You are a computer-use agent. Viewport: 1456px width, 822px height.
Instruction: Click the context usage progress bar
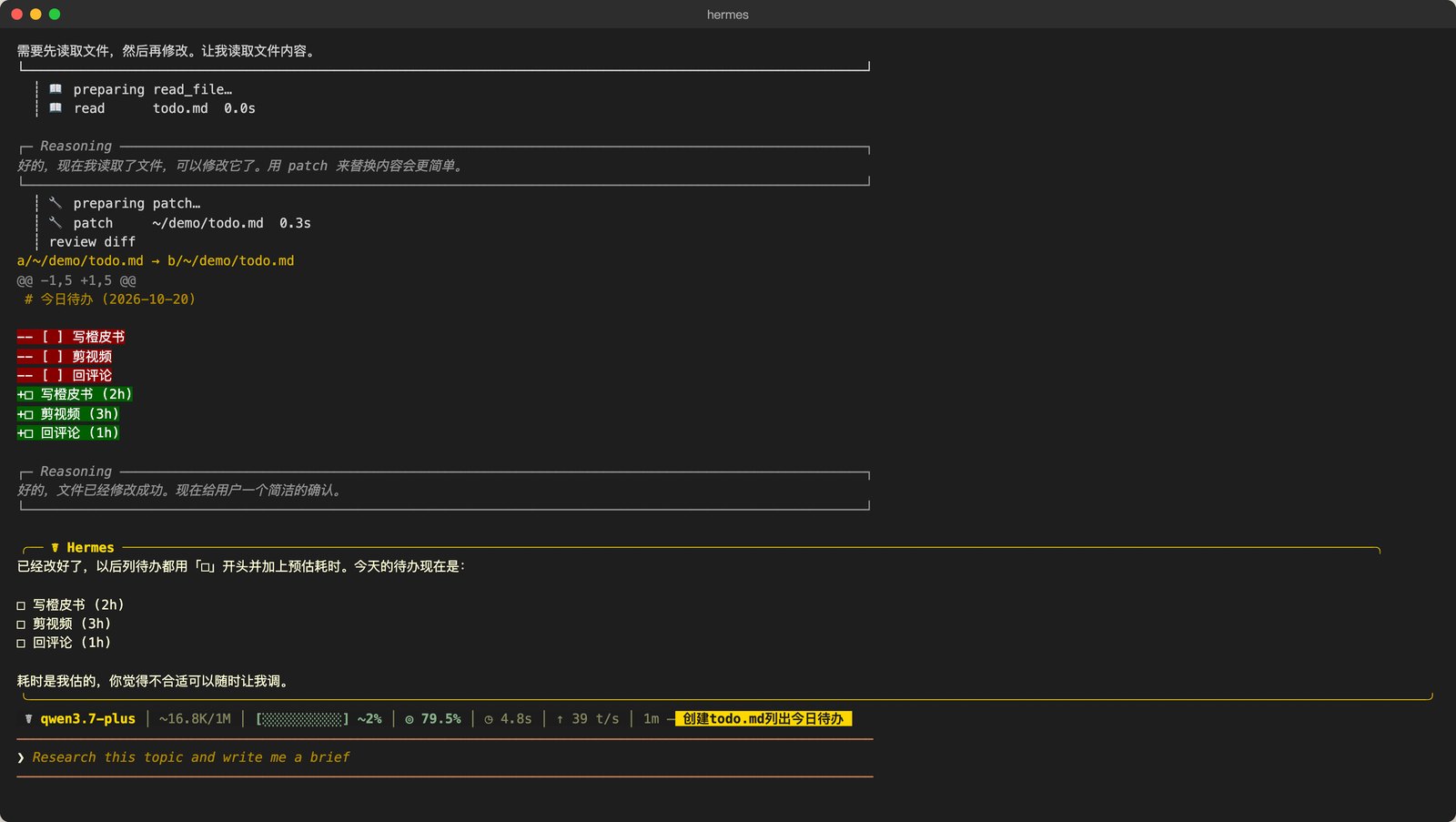302,719
